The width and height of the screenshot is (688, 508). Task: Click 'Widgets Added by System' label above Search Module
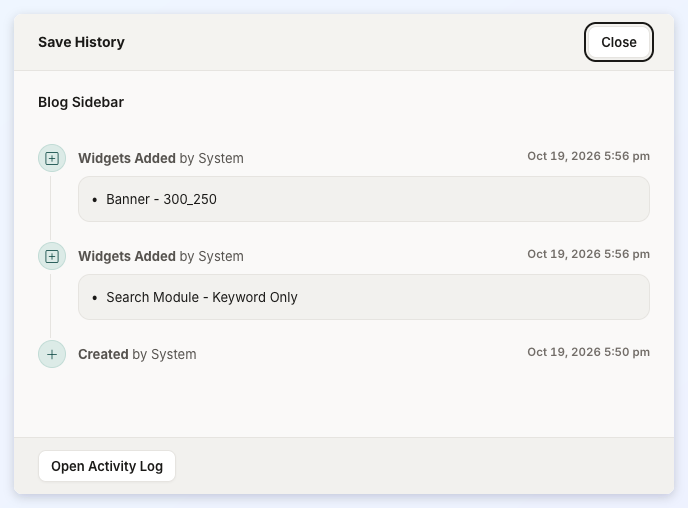point(161,256)
